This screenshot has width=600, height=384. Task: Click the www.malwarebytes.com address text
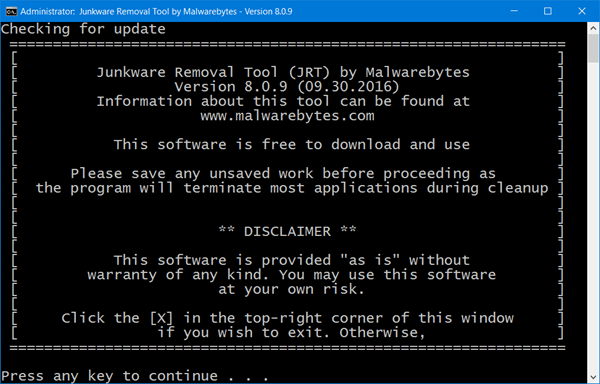pyautogui.click(x=287, y=116)
